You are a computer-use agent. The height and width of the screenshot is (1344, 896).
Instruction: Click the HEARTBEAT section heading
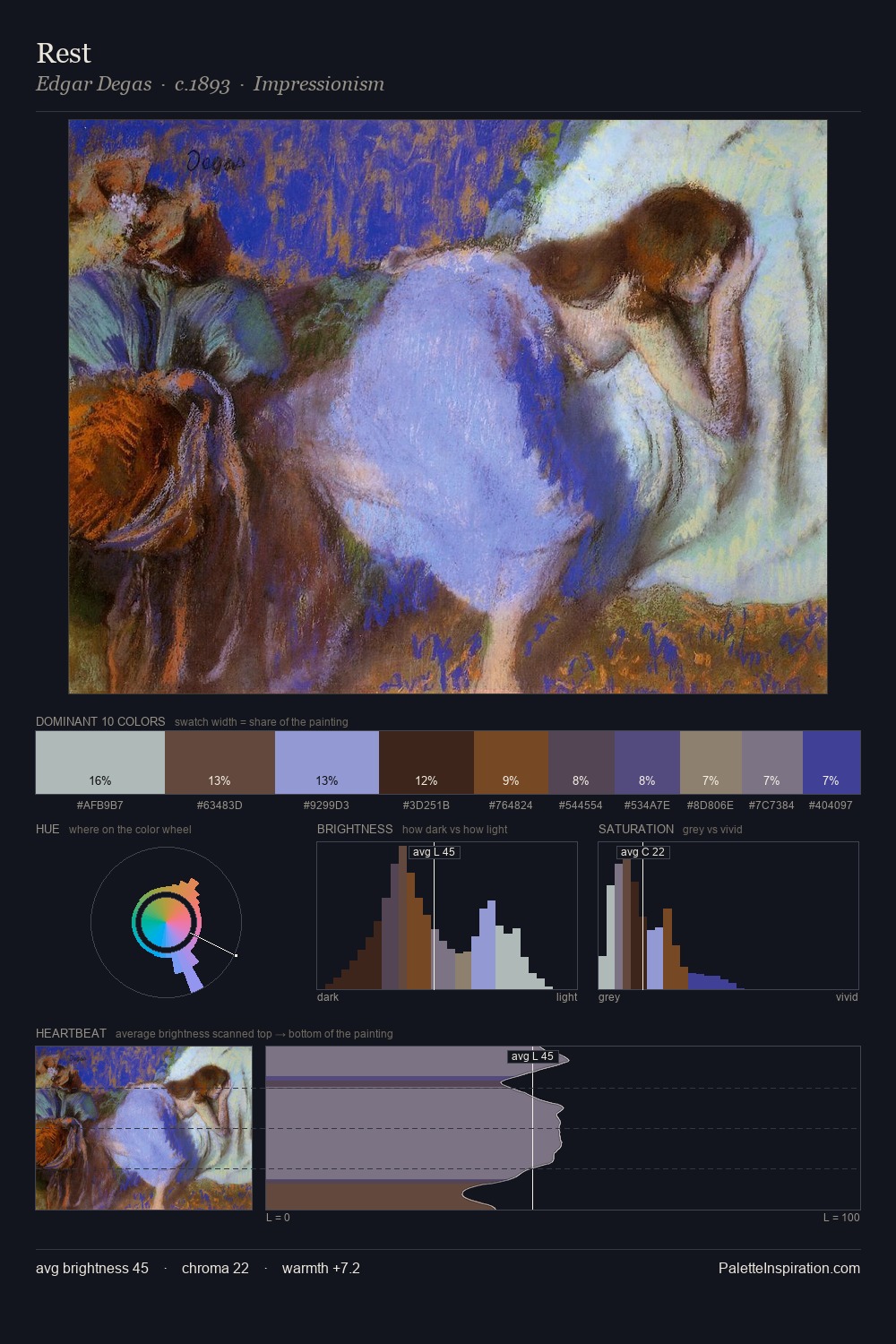point(71,1033)
